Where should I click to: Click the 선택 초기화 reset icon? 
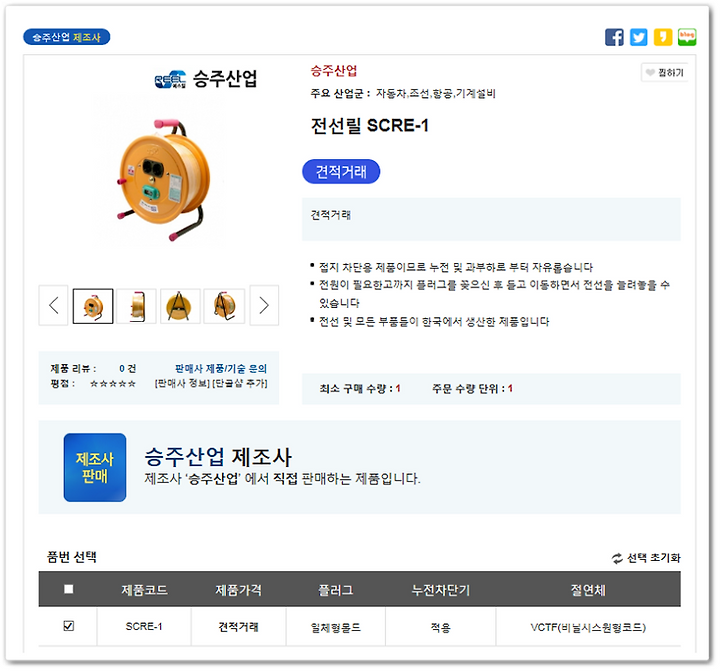pos(617,558)
